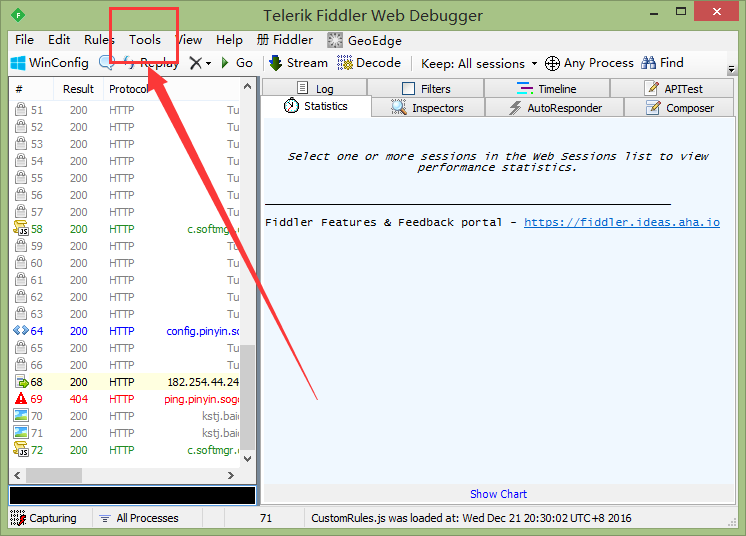Switch to the Composer tab
Screen dimensions: 746x536
[x=679, y=108]
